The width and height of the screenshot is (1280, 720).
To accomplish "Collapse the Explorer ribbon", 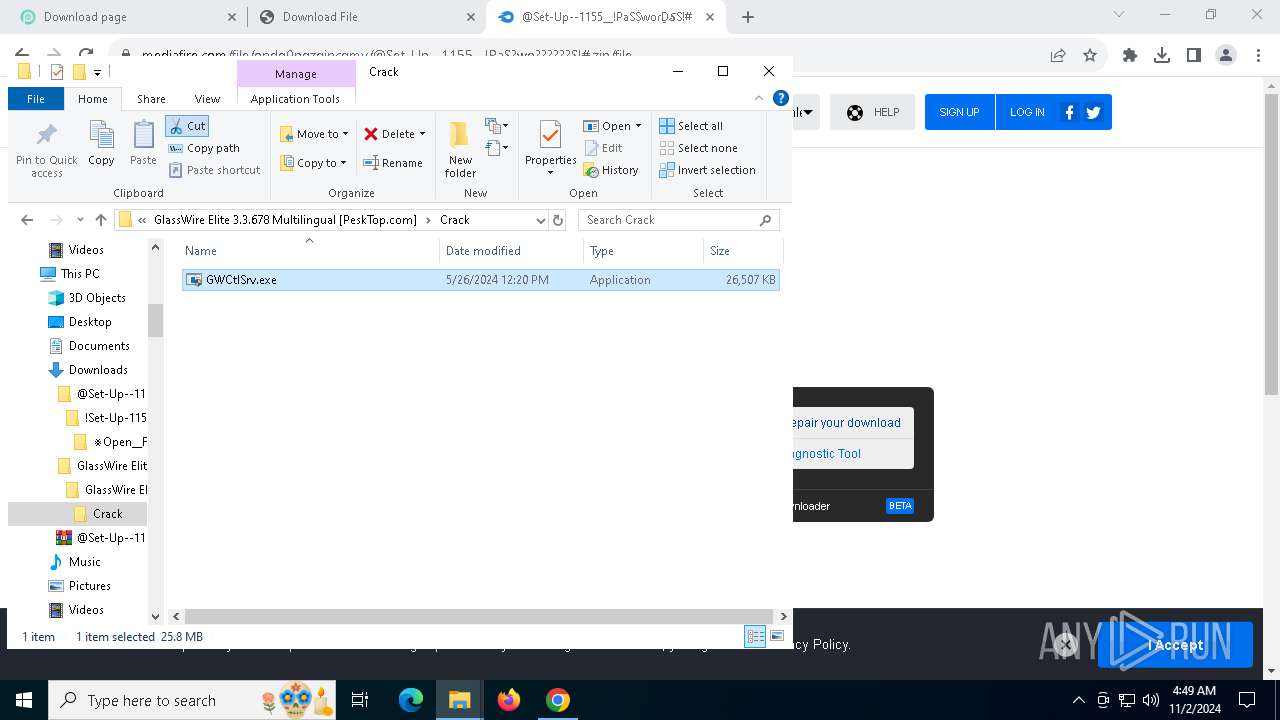I will (x=759, y=98).
